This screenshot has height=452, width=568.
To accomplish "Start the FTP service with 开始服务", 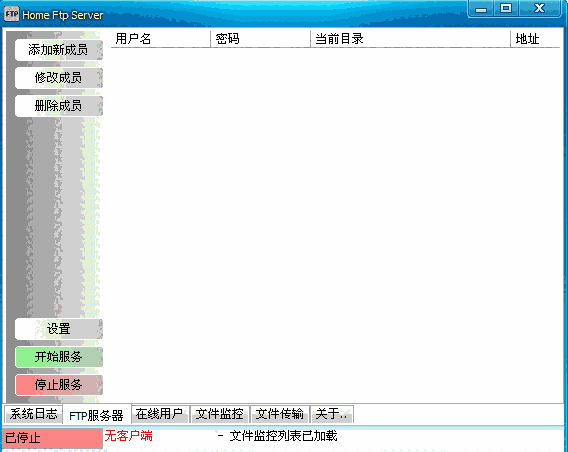I will (x=59, y=357).
